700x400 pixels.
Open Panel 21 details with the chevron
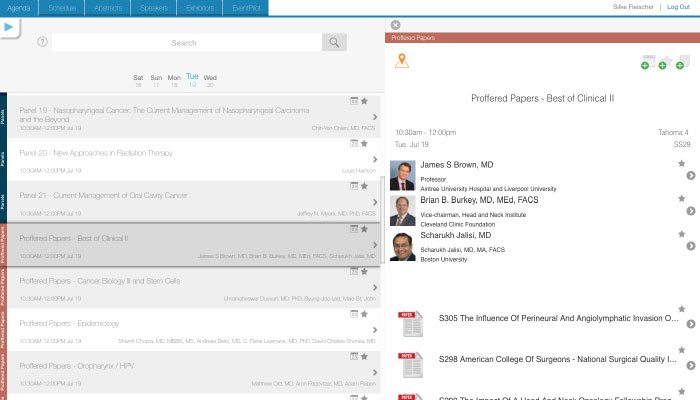pos(375,202)
